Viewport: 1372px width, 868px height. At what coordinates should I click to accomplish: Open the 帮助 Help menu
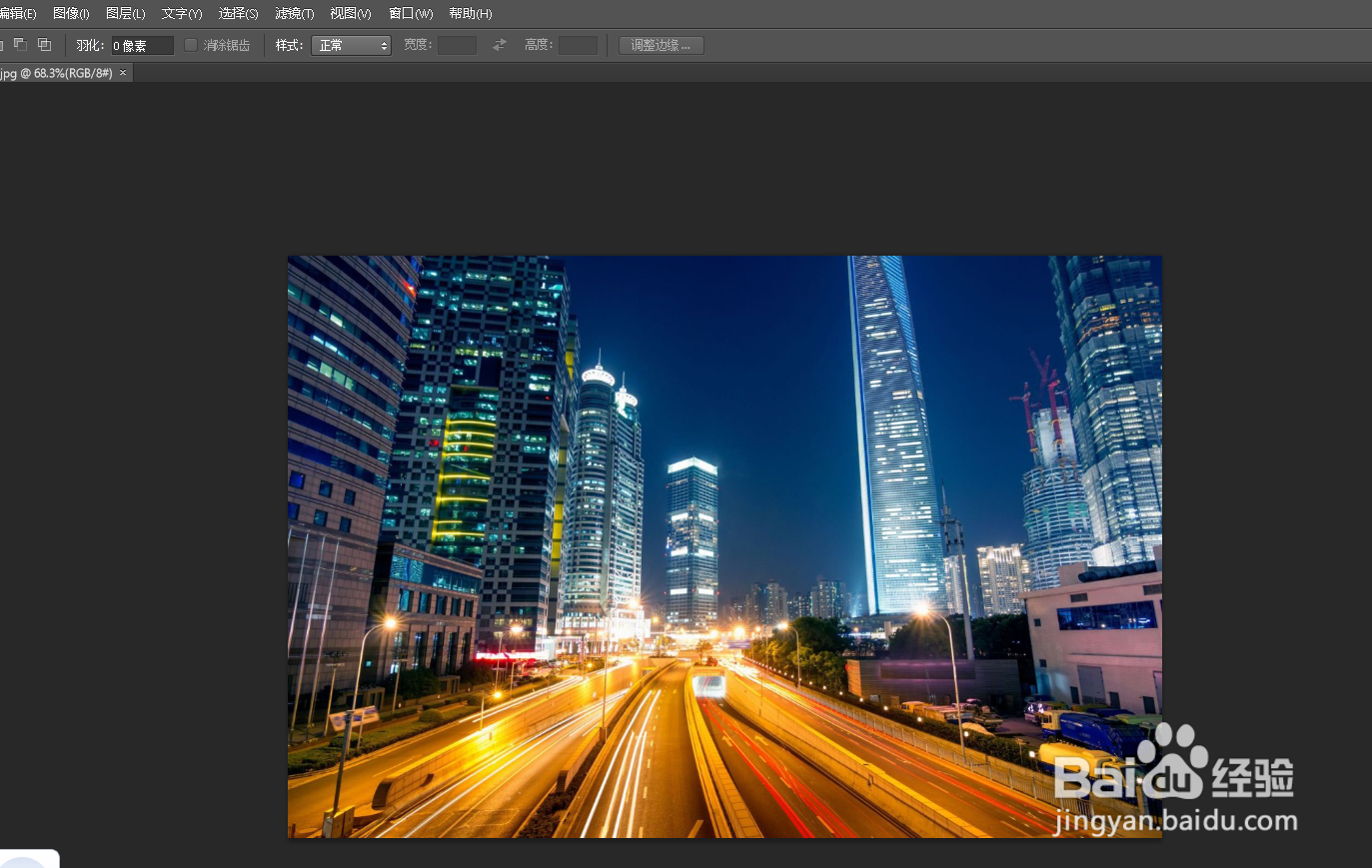(469, 13)
